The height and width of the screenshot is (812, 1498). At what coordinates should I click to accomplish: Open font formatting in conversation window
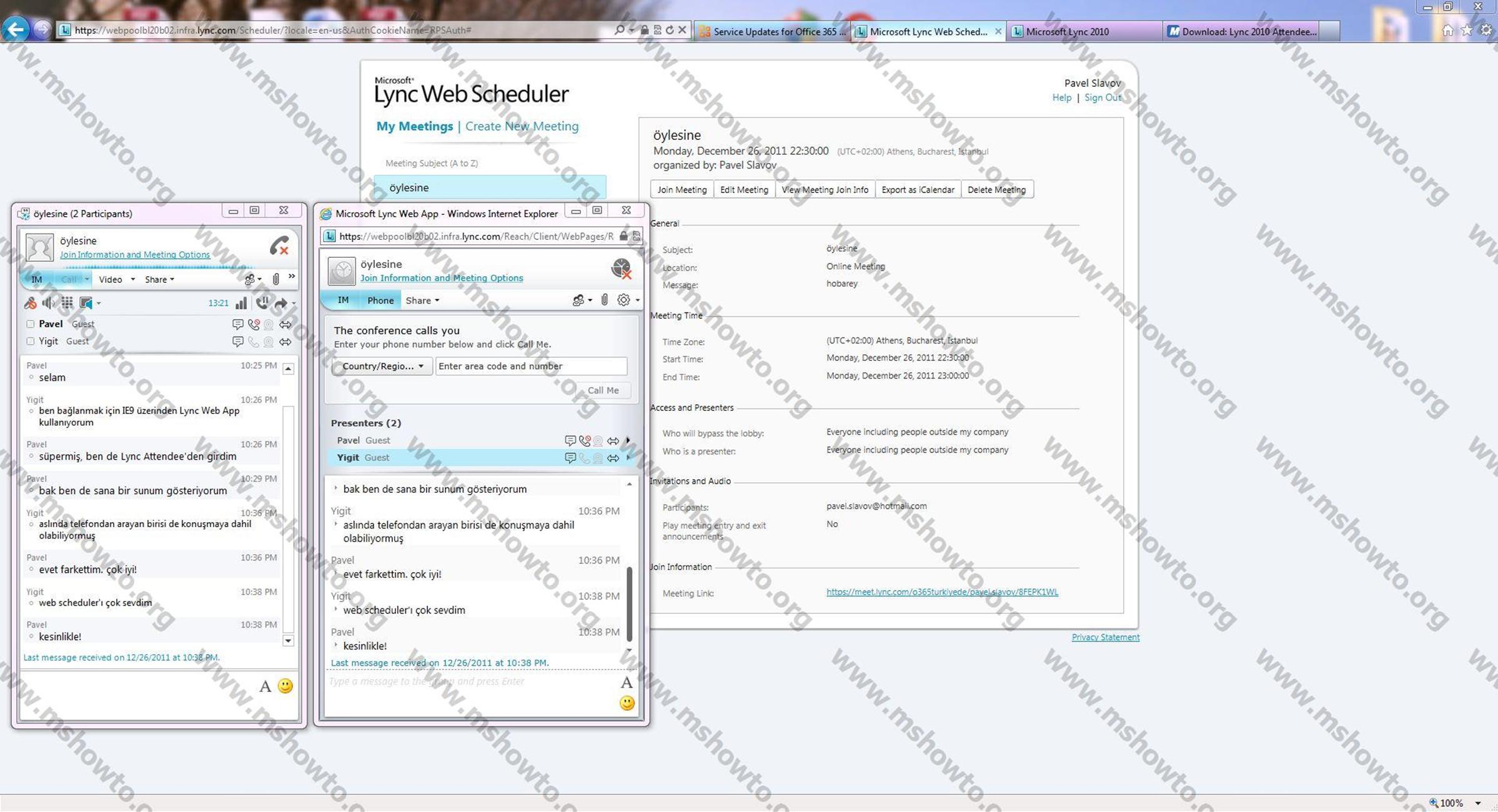pyautogui.click(x=265, y=686)
